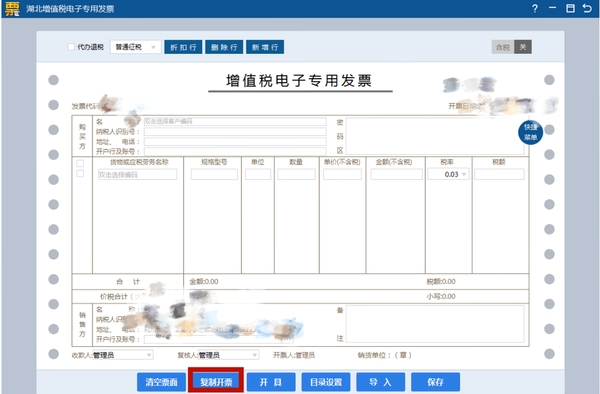Screen dimensions: 600x394
Task: Open 目录设置 button
Action: (326, 382)
